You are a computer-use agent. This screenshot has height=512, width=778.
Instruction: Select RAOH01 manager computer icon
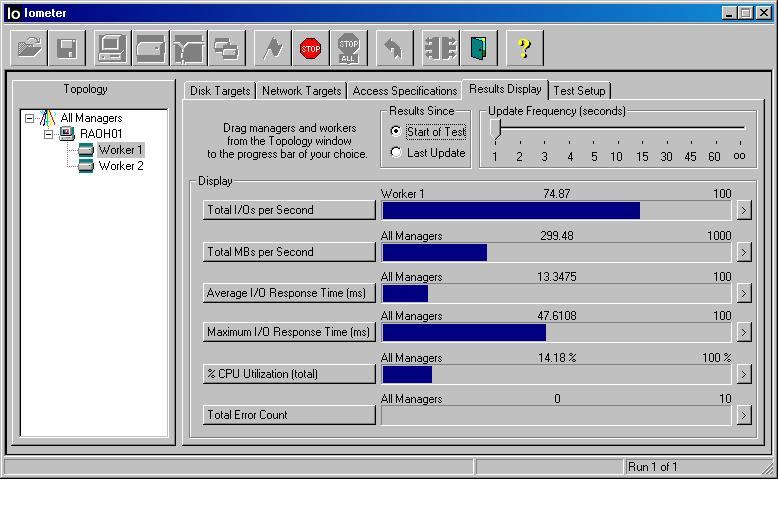[x=66, y=133]
